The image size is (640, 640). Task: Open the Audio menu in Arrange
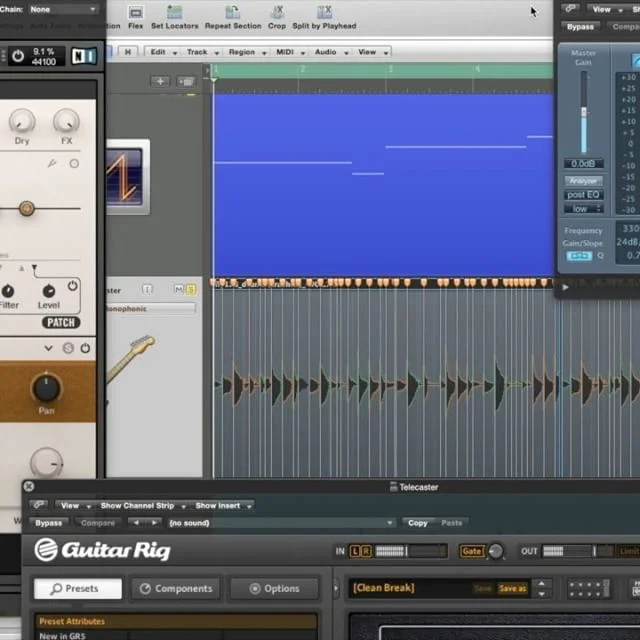[331, 52]
